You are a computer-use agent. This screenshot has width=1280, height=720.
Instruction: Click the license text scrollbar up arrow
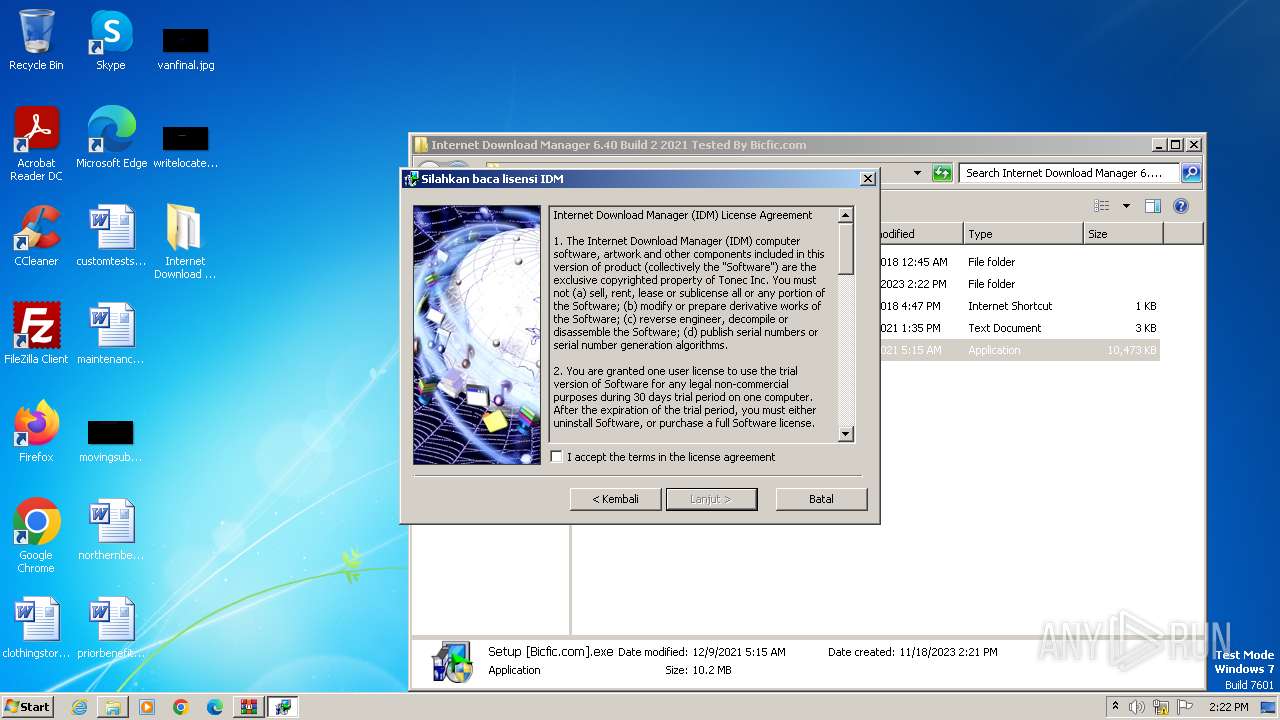[846, 215]
